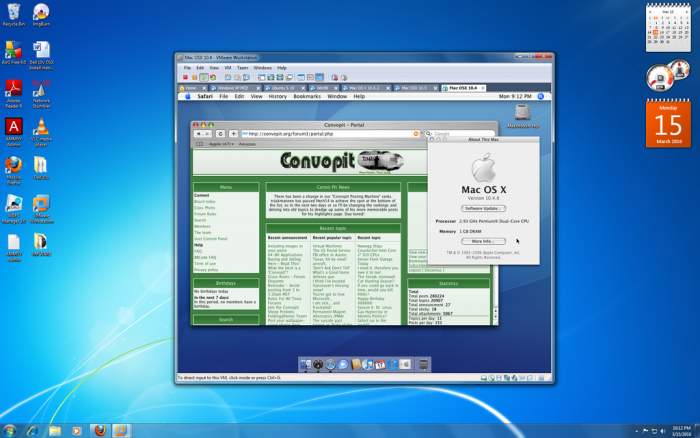Open Windows Explorer folder on the taskbar
Image resolution: width=700 pixels, height=438 pixels.
pos(55,431)
